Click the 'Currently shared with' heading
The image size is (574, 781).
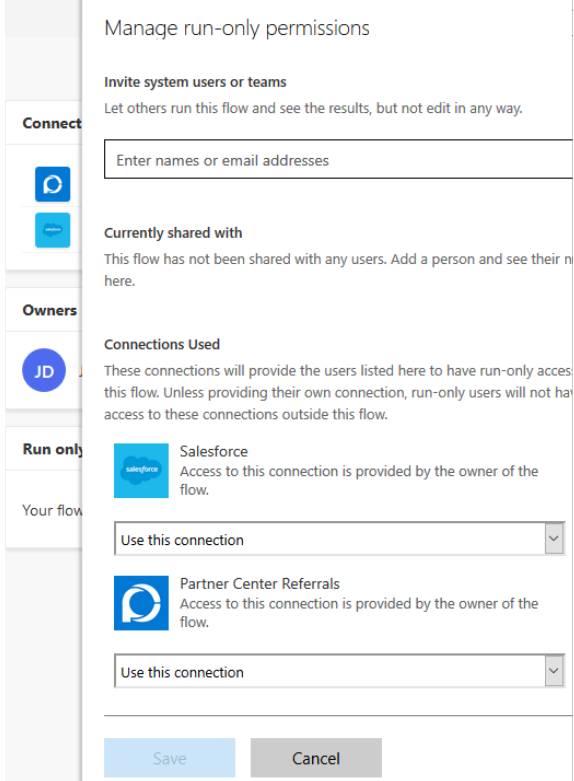click(x=173, y=233)
